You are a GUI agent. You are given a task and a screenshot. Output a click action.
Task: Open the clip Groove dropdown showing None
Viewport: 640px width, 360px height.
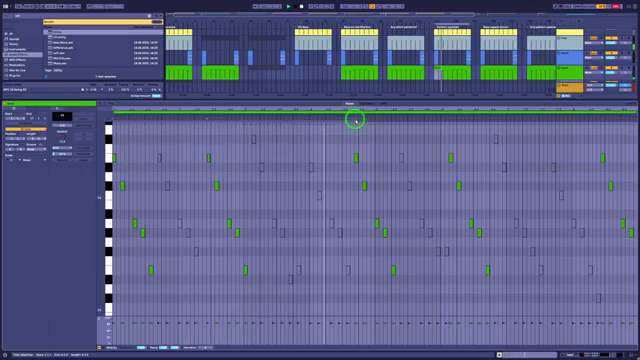[x=36, y=149]
